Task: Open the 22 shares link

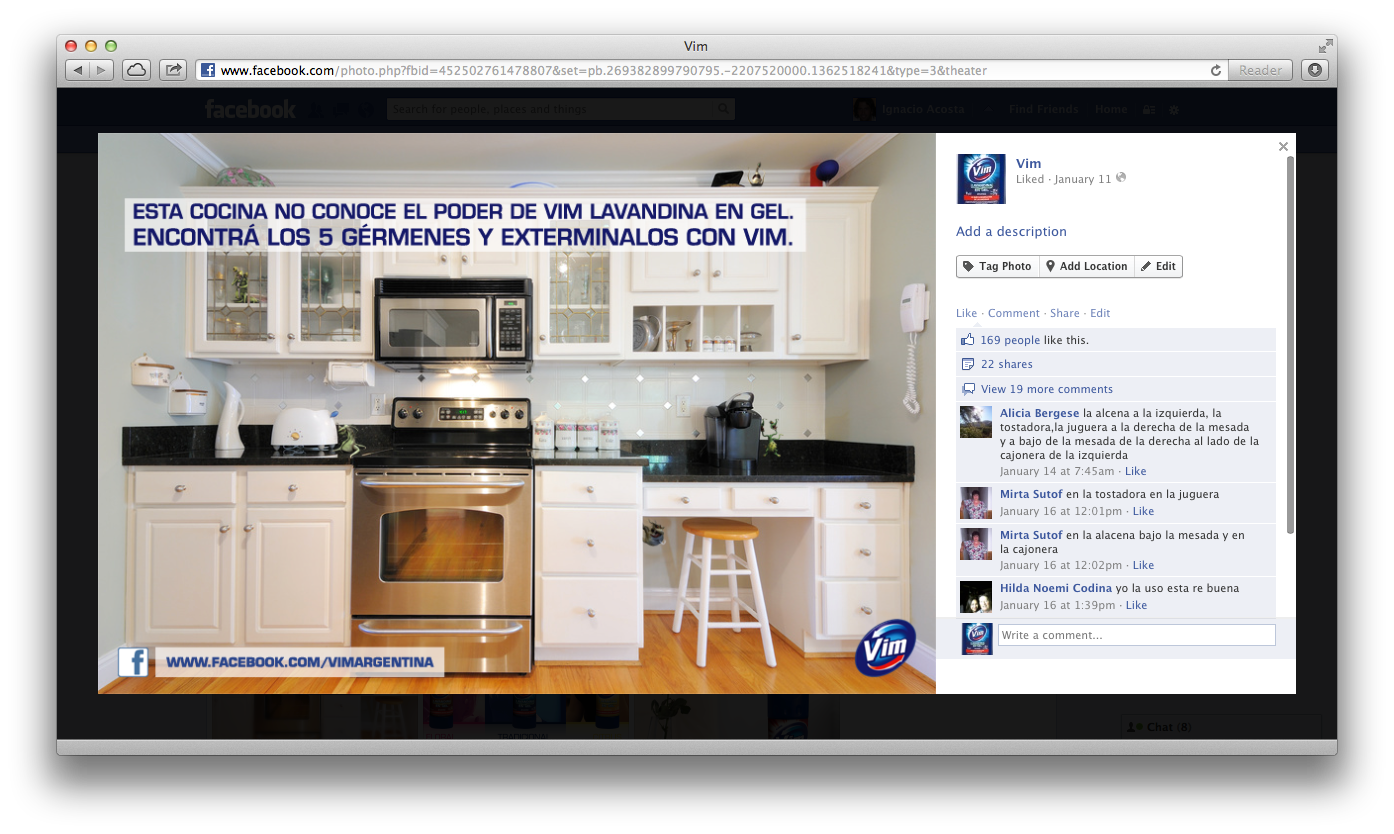Action: (x=1007, y=364)
